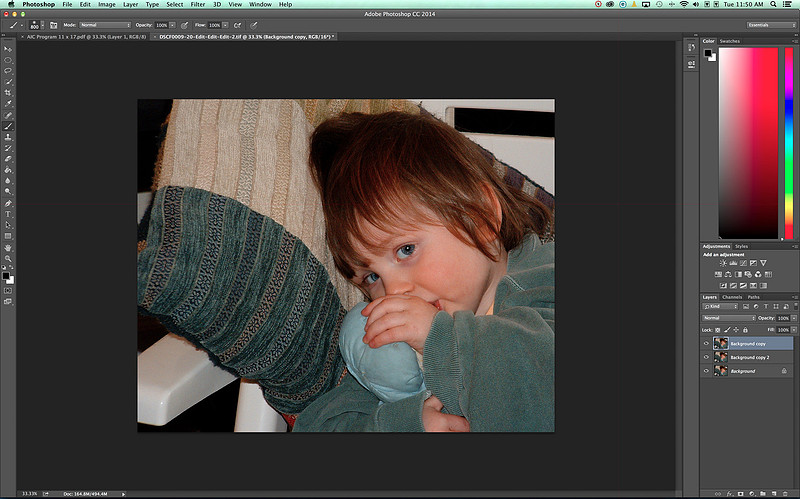Toggle visibility of Background copy 2 layer
The height and width of the screenshot is (499, 800).
tap(706, 357)
